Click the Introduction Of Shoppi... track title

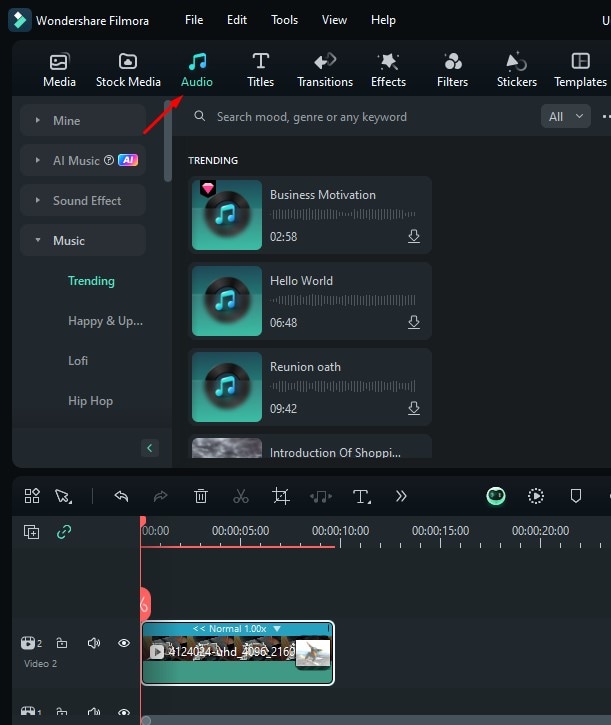[335, 452]
